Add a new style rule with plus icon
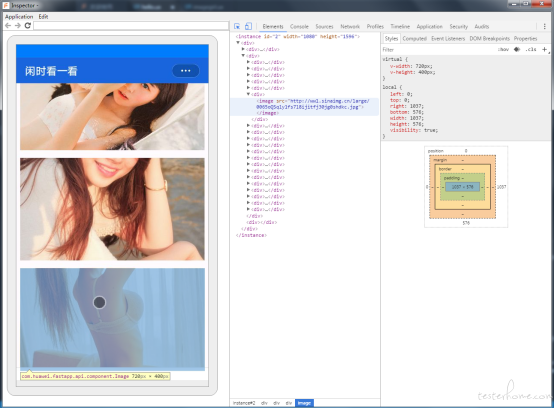This screenshot has width=554, height=408. coord(544,49)
